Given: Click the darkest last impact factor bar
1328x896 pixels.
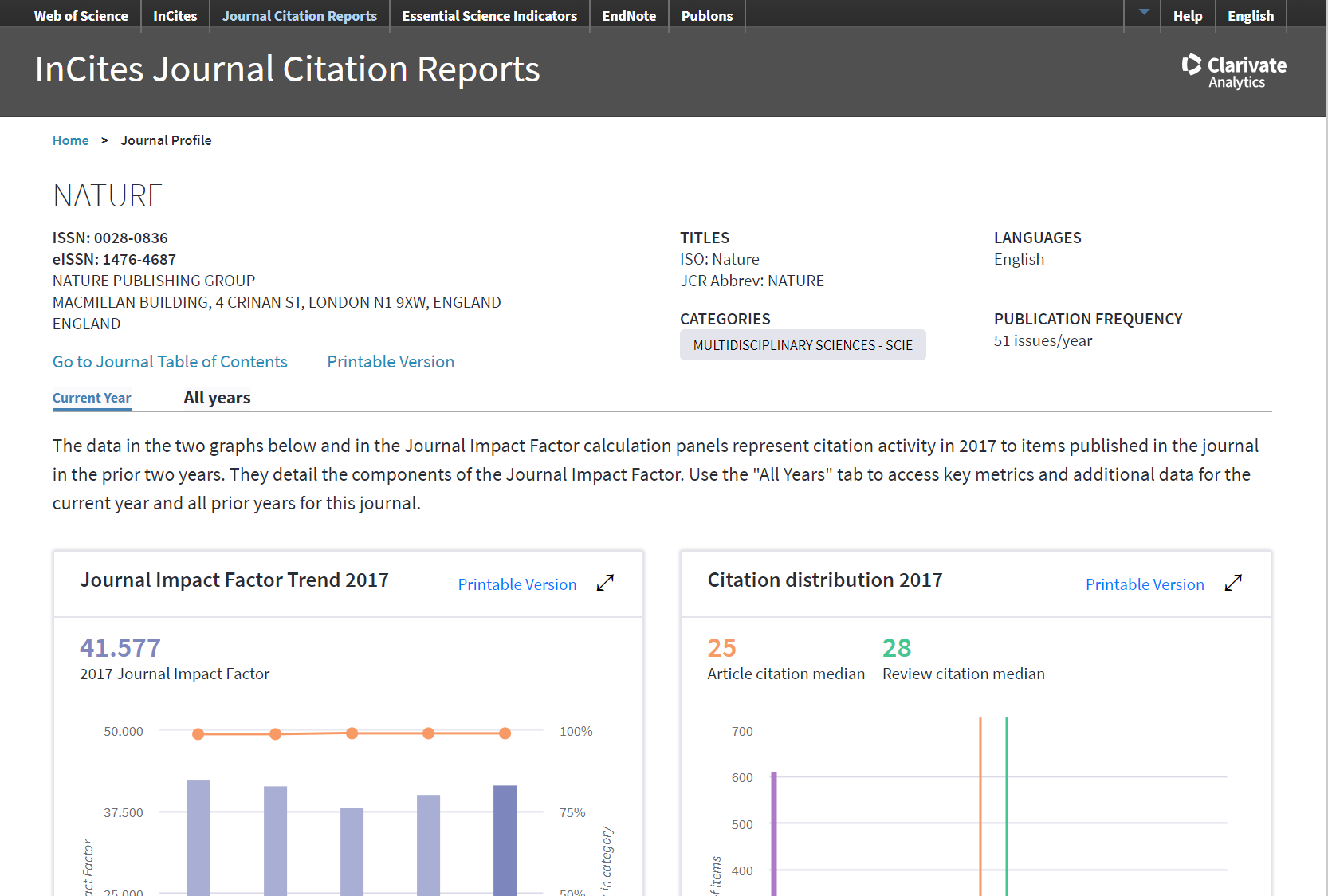Looking at the screenshot, I should pos(505,840).
